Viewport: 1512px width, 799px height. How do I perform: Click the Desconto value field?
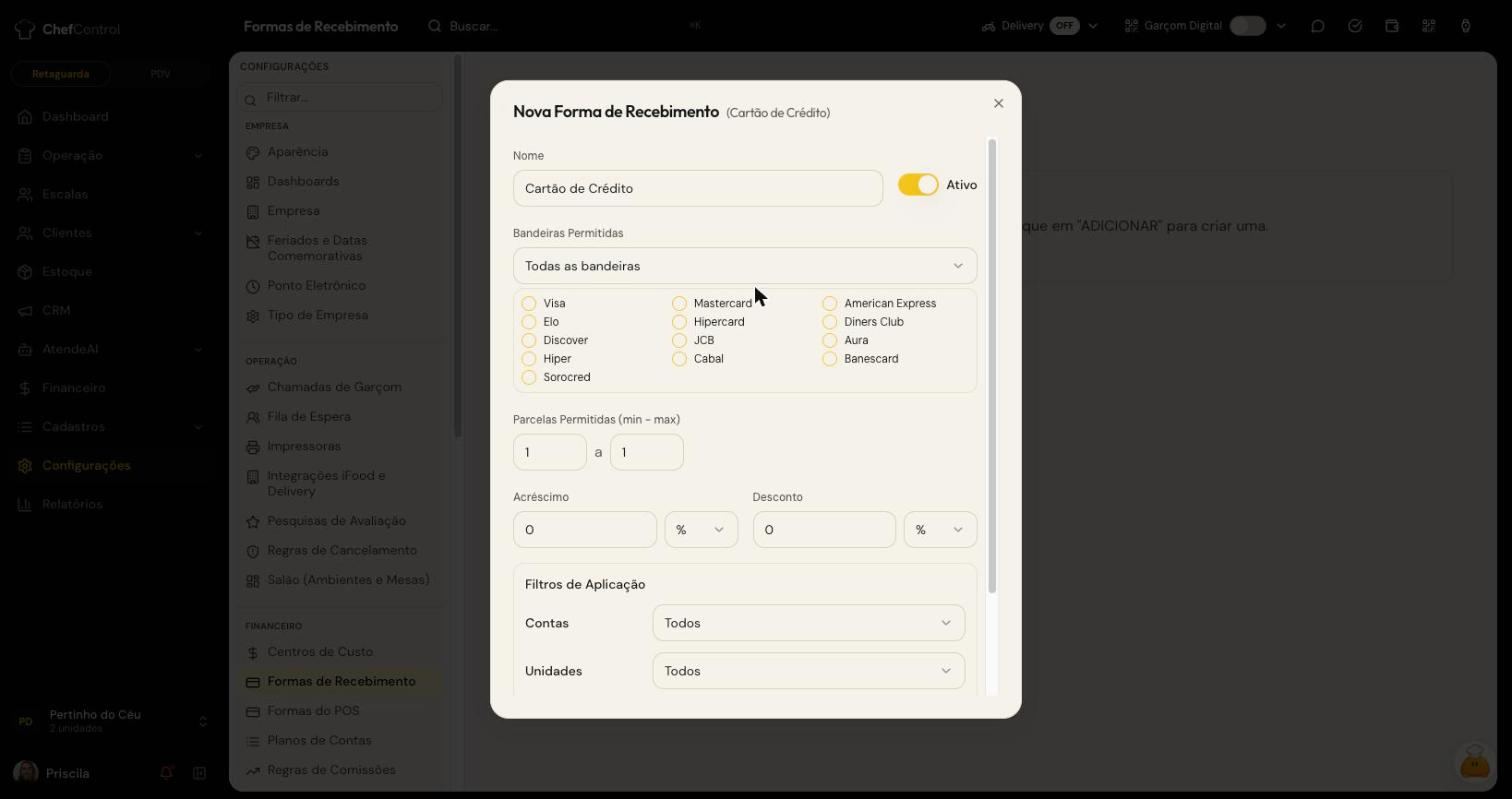pos(824,530)
